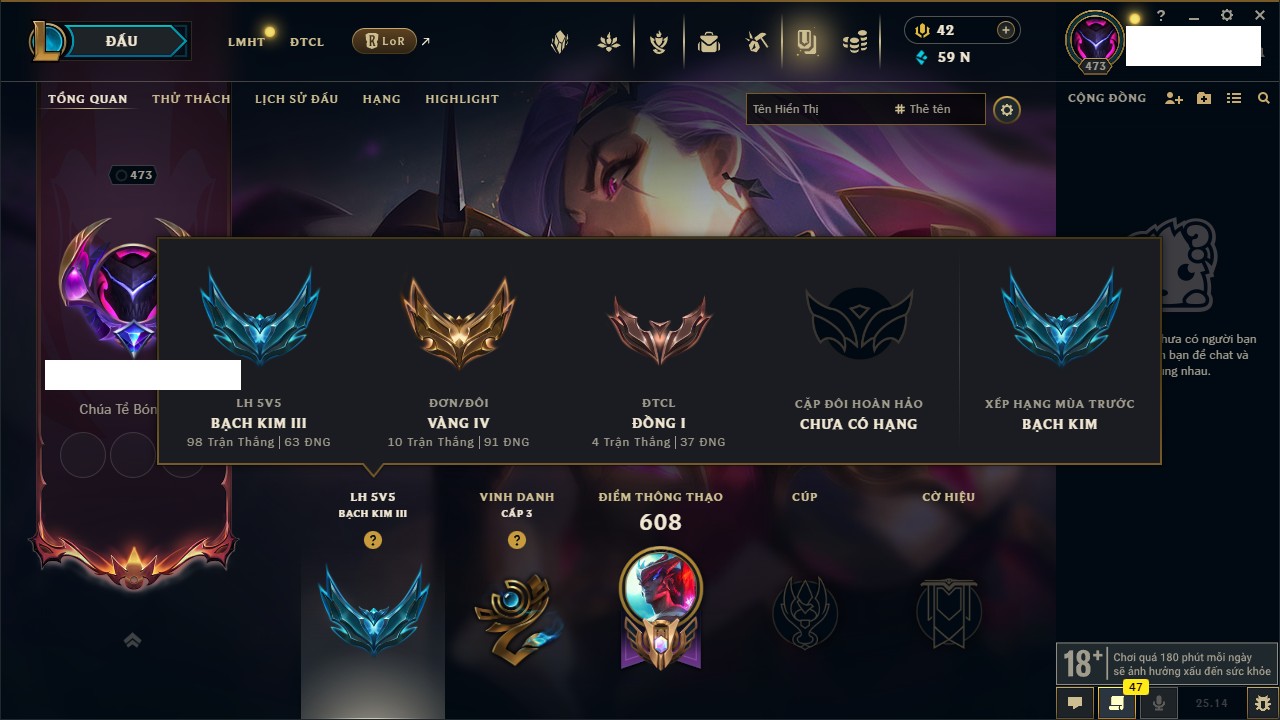Click the plus button next to RP balance
Viewport: 1280px width, 720px height.
(1006, 30)
